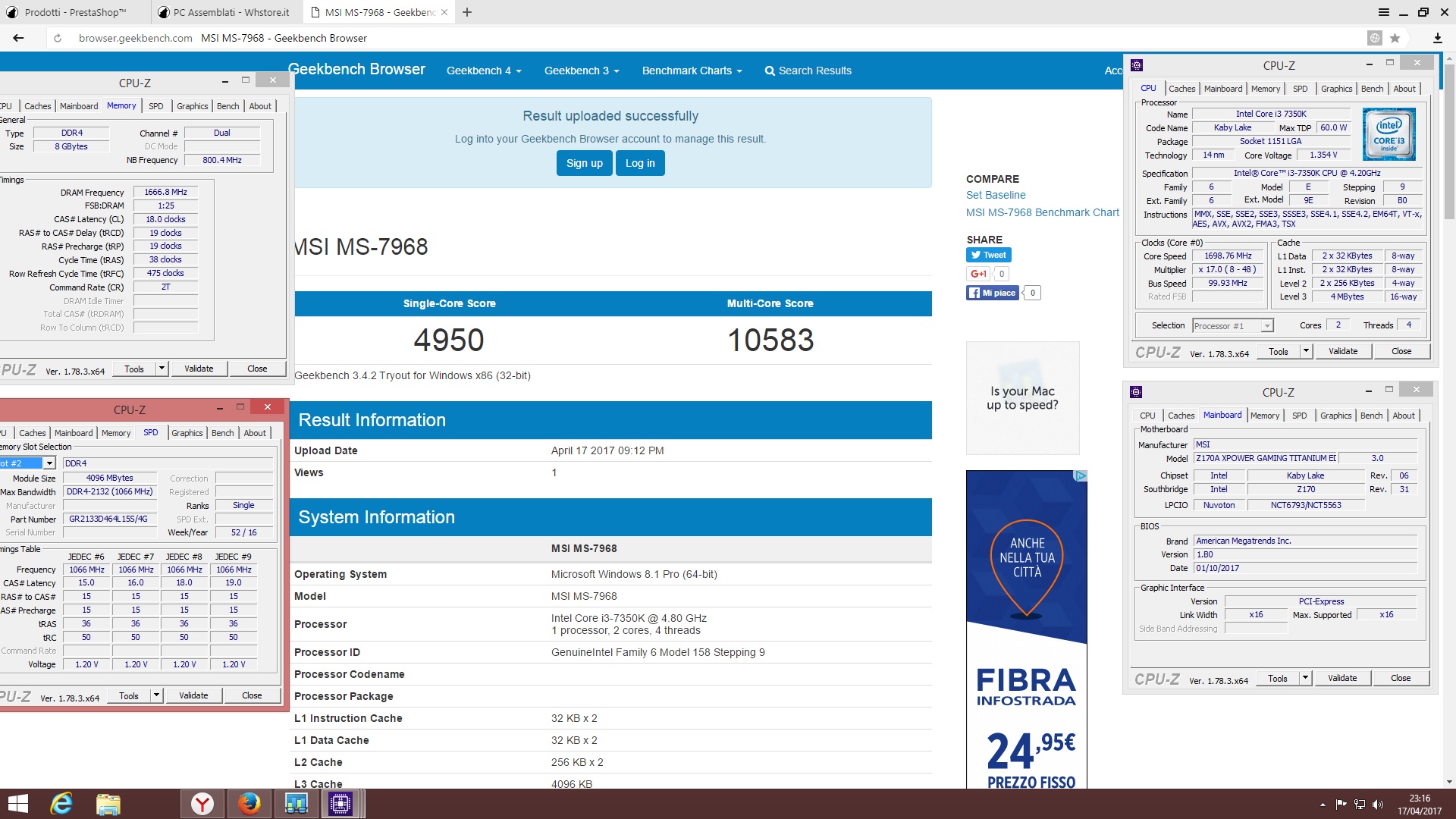Reload the page with refresh icon
Image resolution: width=1456 pixels, height=819 pixels.
[58, 38]
